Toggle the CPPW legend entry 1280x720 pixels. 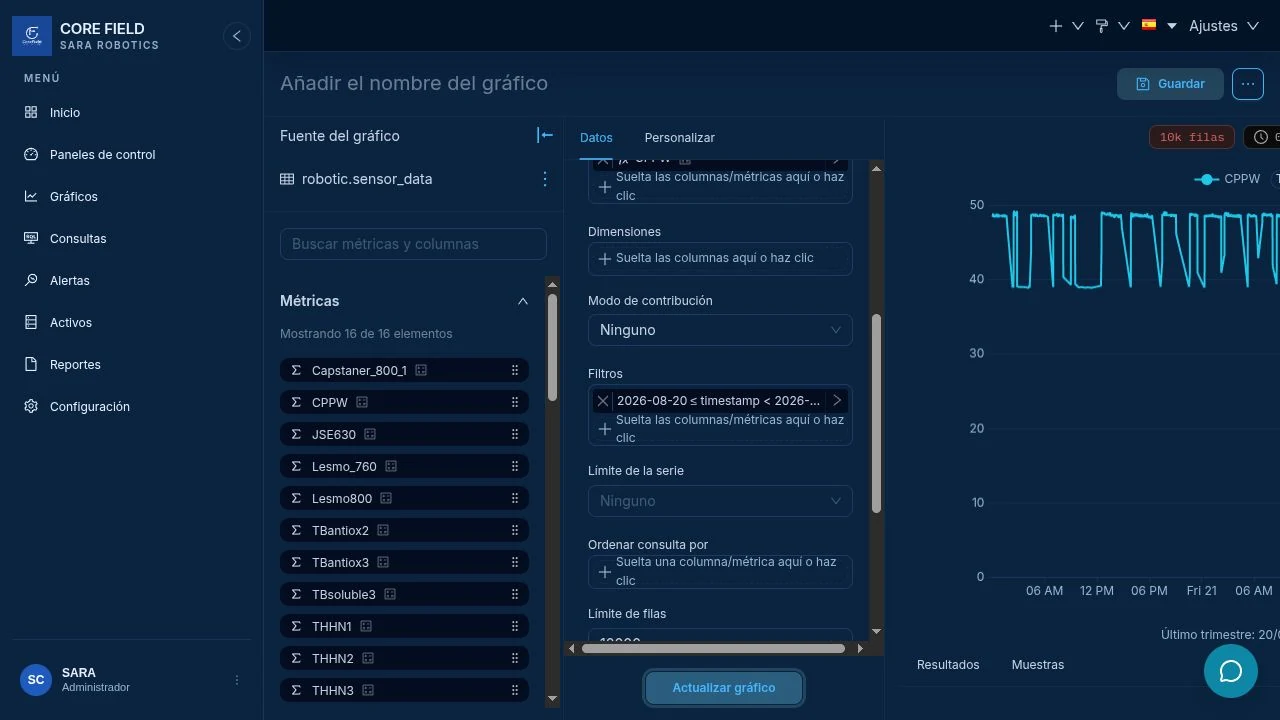click(x=1228, y=179)
